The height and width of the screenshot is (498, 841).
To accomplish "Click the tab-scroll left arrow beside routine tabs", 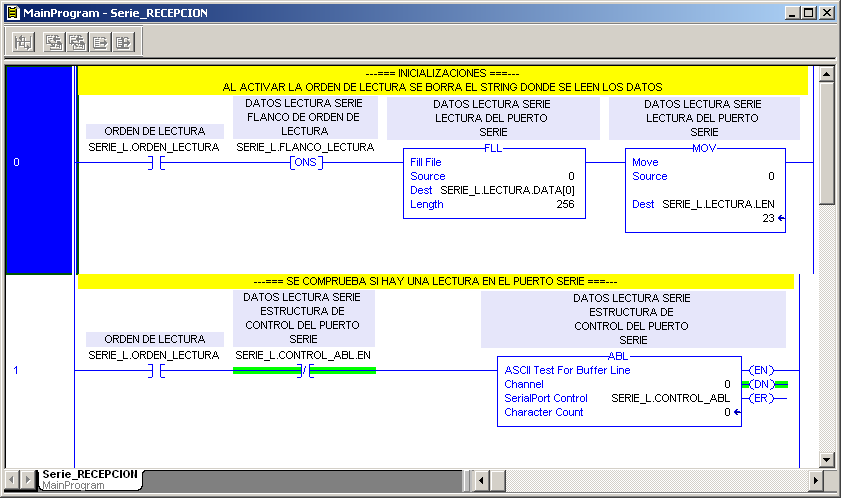I will (12, 479).
